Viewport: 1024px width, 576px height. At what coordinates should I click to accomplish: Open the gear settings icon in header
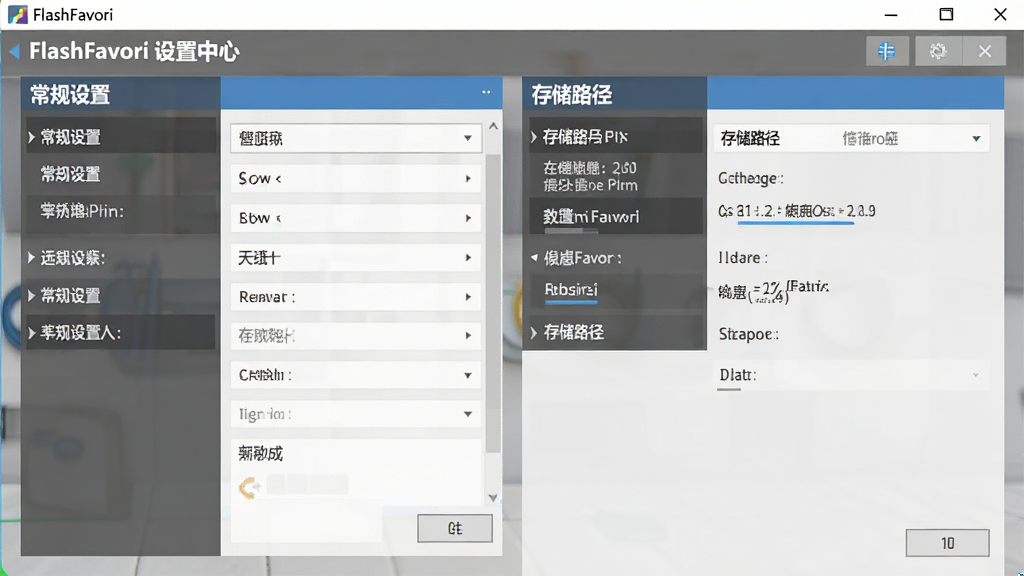pos(938,51)
